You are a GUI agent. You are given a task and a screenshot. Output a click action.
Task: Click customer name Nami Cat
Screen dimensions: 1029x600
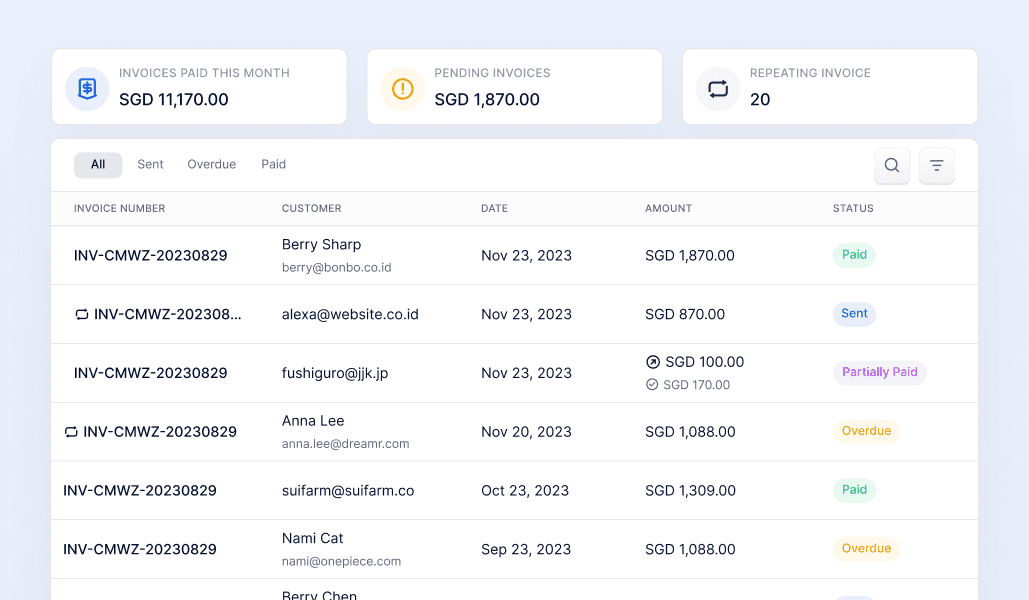point(312,538)
